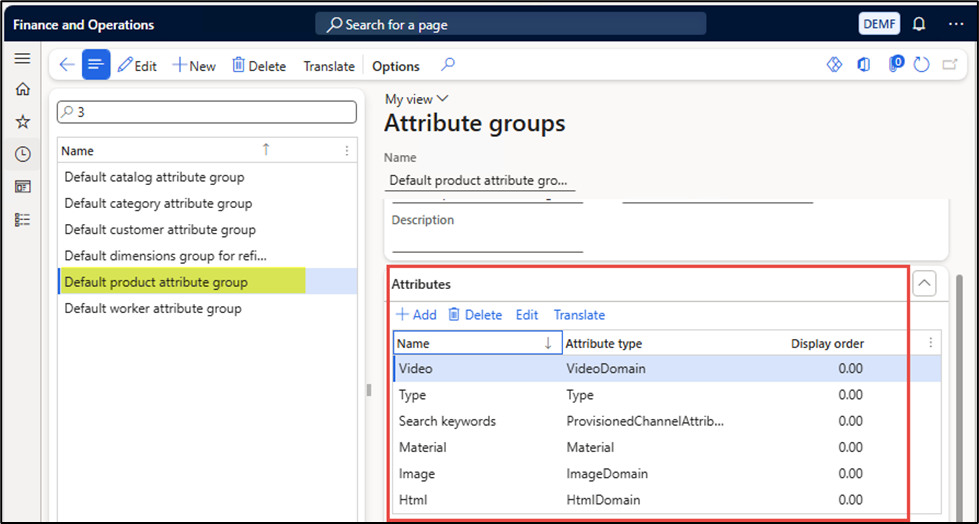Open Modules list icon in sidebar
Screen dimensions: 979x524
pos(22,219)
